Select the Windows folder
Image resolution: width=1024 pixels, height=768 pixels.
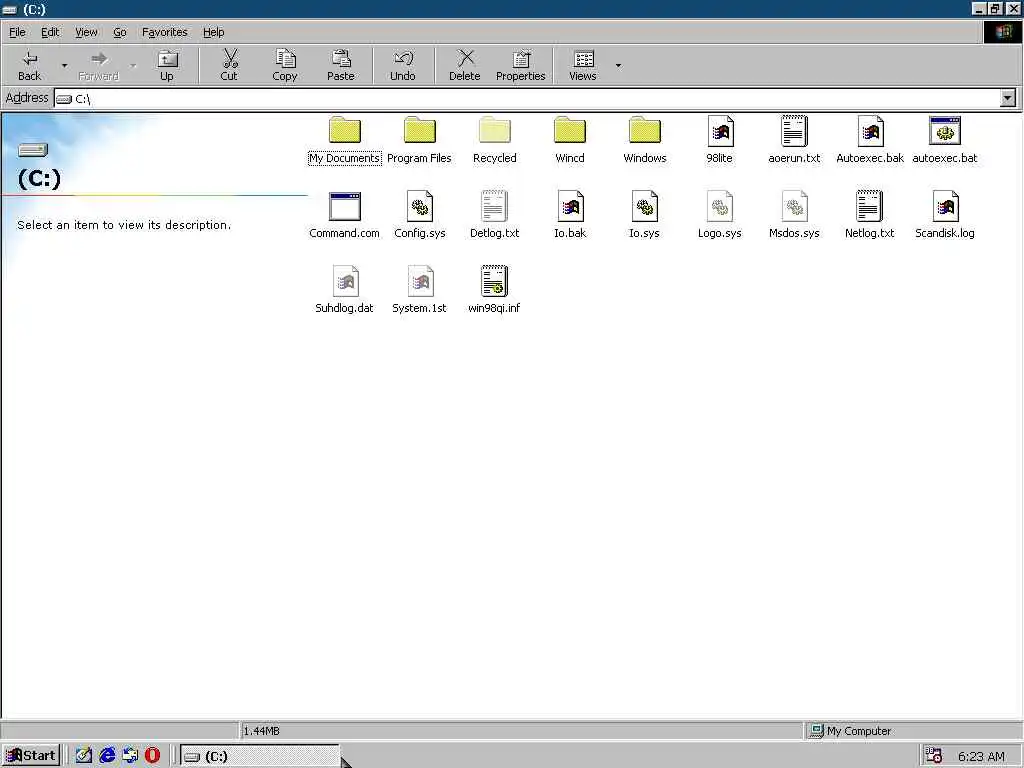coord(645,140)
